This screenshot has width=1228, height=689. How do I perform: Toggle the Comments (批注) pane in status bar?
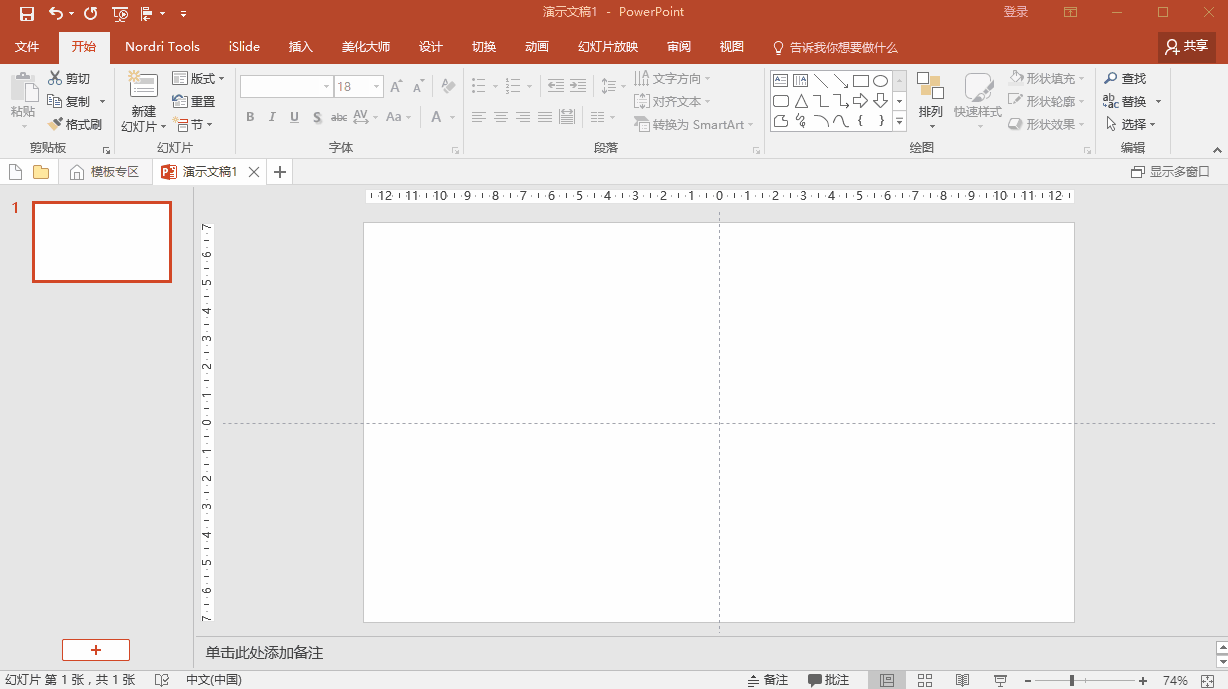[828, 680]
